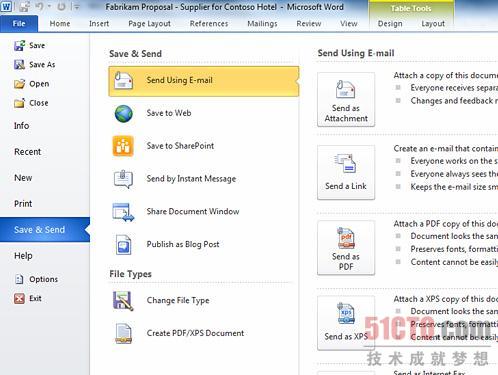Open the References ribbon tab

click(209, 23)
